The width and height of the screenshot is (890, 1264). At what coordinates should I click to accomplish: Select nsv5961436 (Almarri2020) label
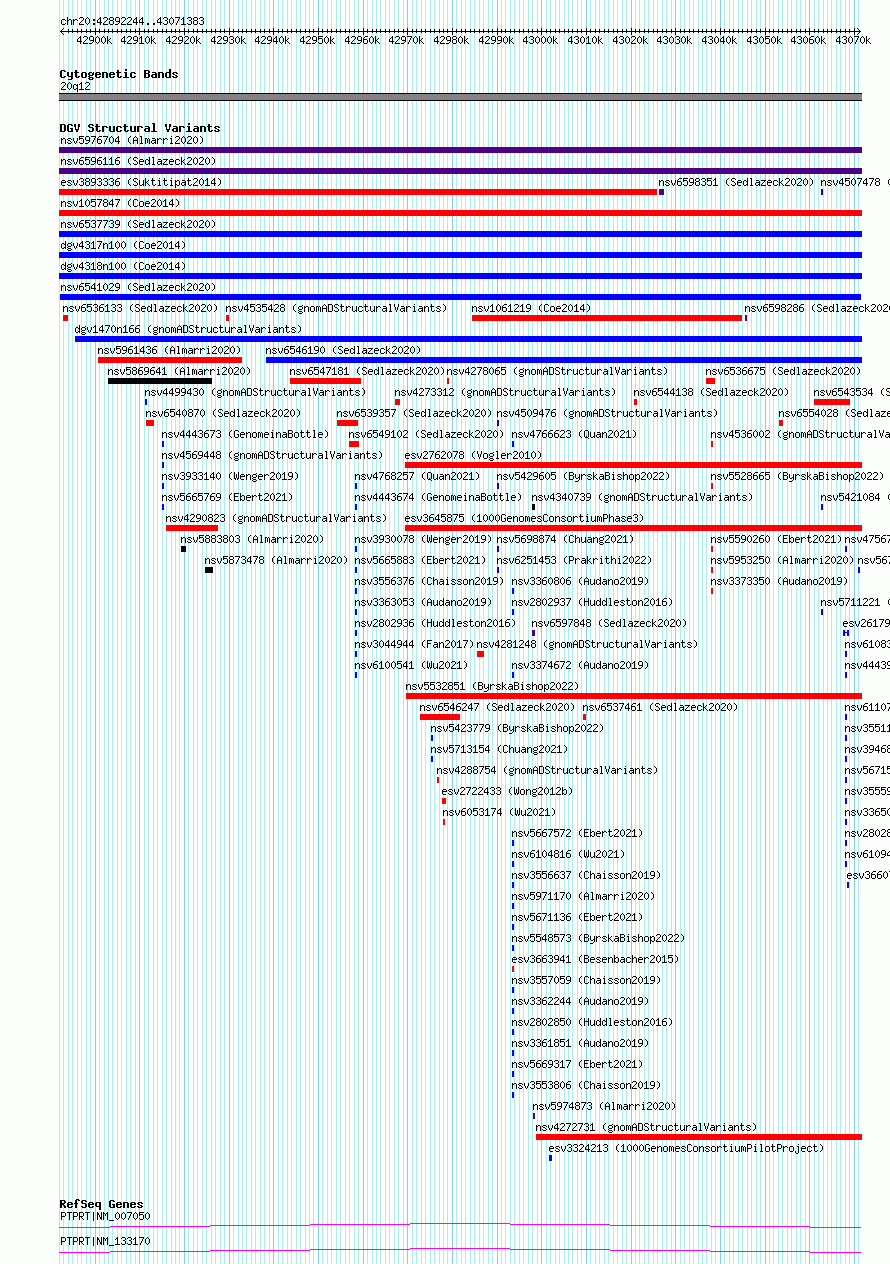coord(170,350)
